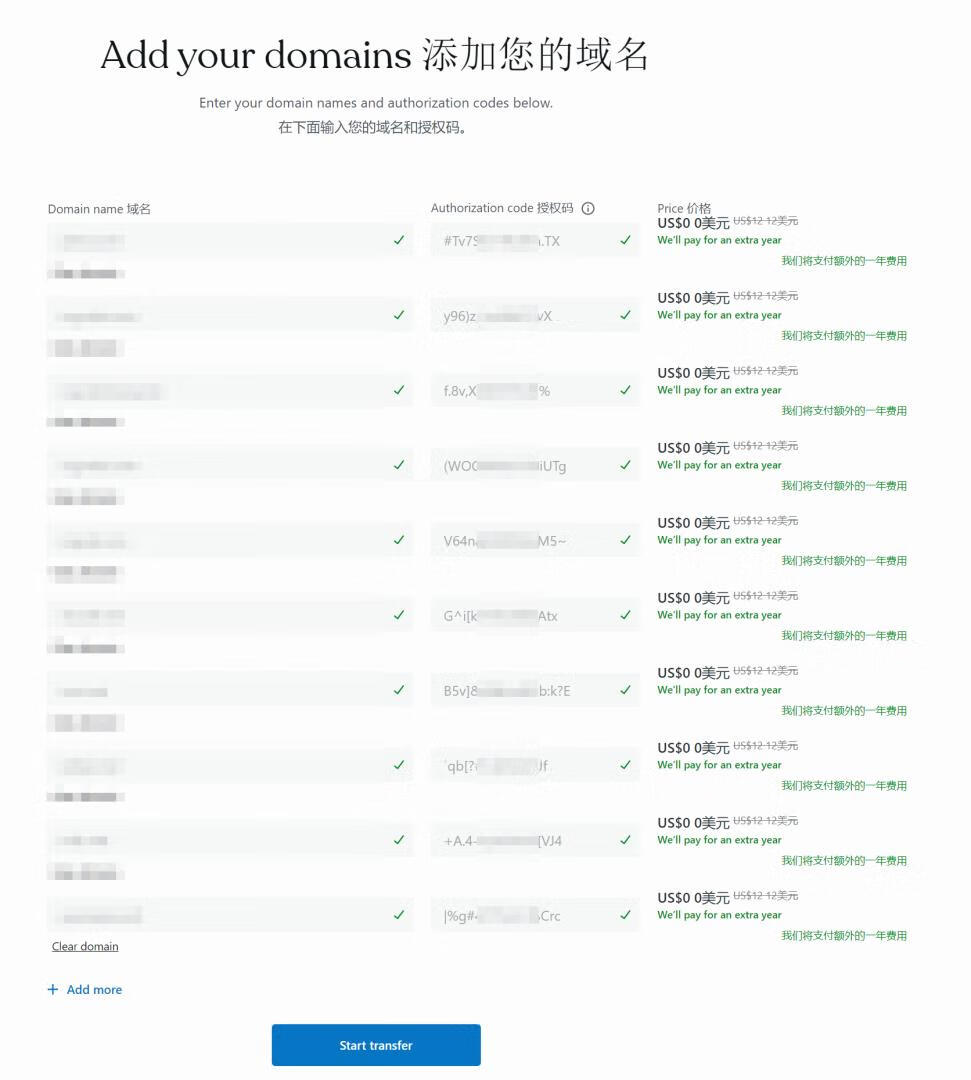Click the authorization code info icon
Image resolution: width=971 pixels, height=1080 pixels.
point(588,208)
